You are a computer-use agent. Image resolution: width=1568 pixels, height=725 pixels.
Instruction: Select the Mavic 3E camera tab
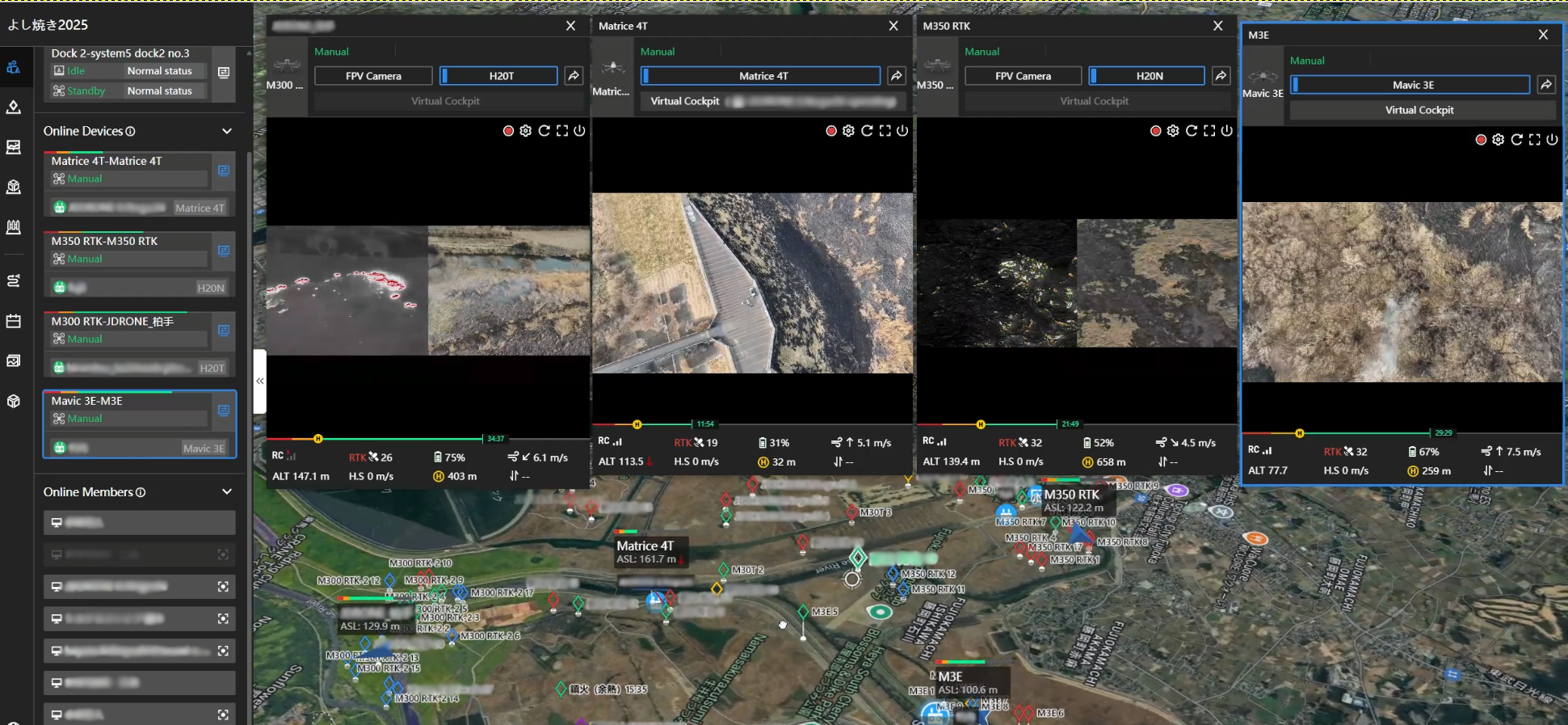click(1410, 85)
